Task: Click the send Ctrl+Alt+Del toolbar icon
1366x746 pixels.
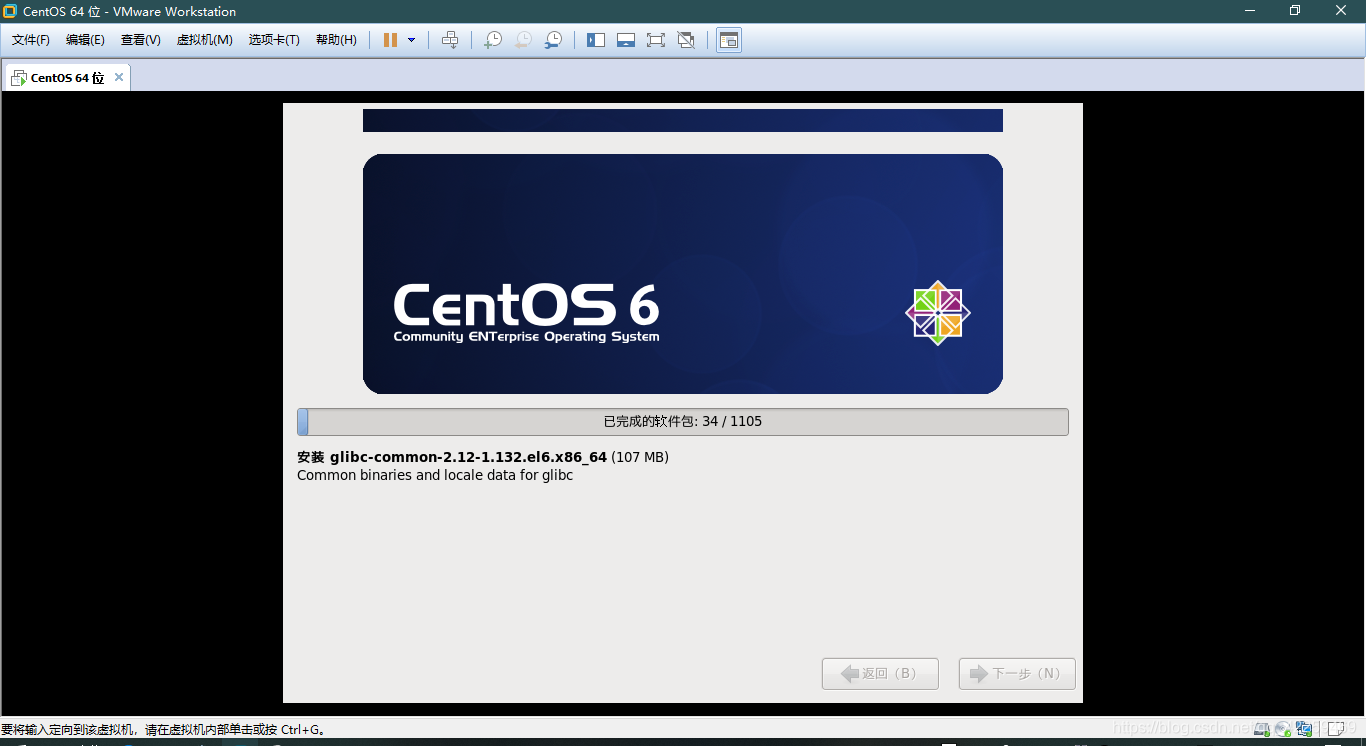Action: click(450, 40)
